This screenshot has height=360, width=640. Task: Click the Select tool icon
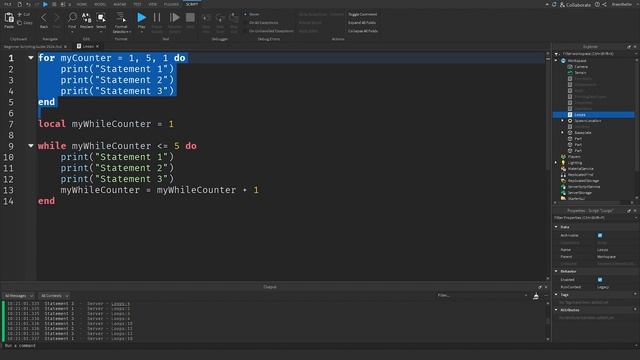point(101,17)
